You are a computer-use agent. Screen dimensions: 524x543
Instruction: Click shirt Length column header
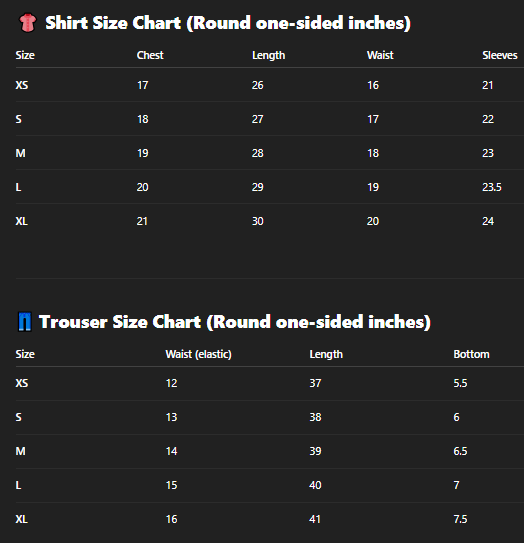pyautogui.click(x=268, y=55)
